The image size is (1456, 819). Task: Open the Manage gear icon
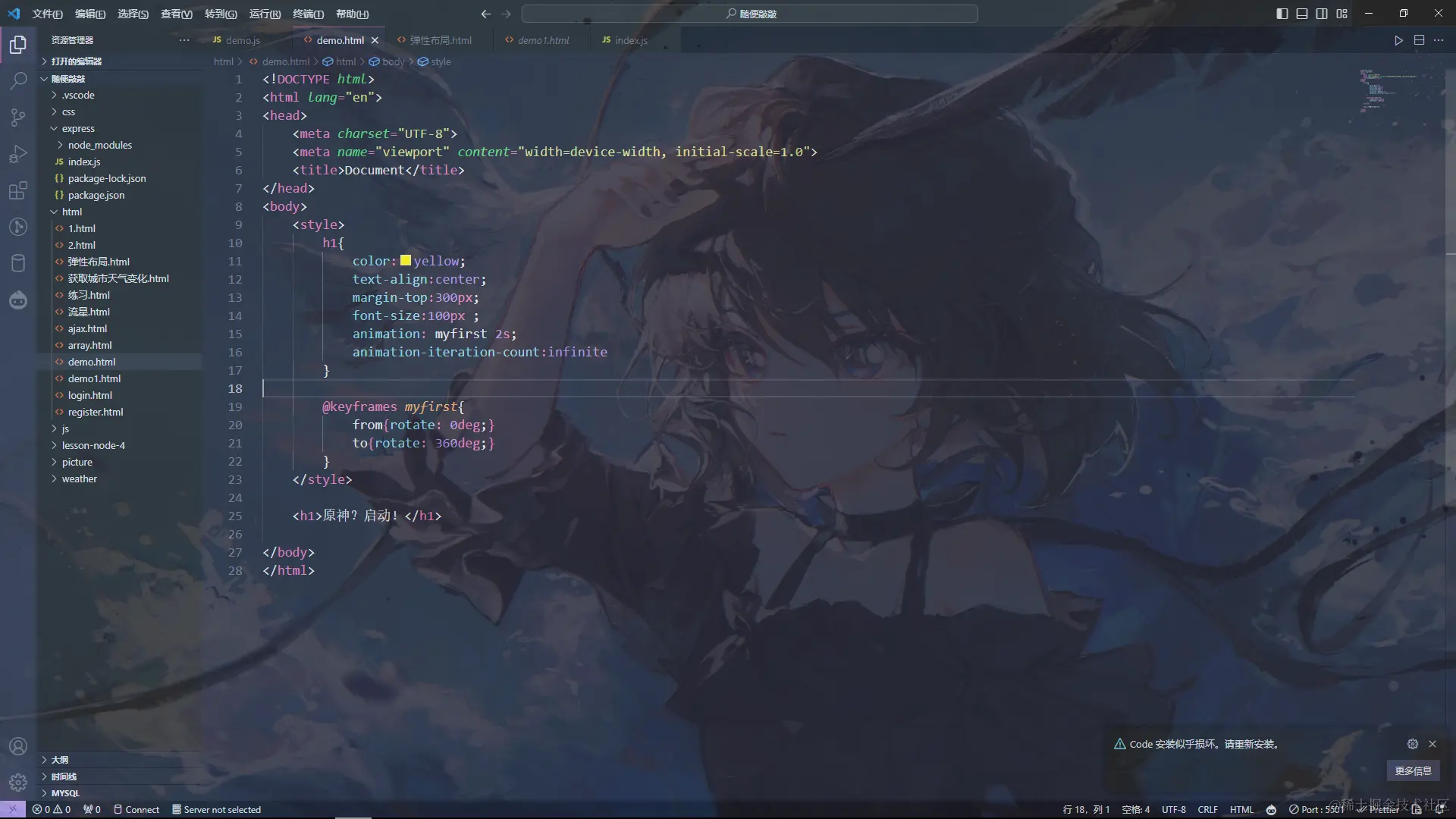pyautogui.click(x=18, y=782)
